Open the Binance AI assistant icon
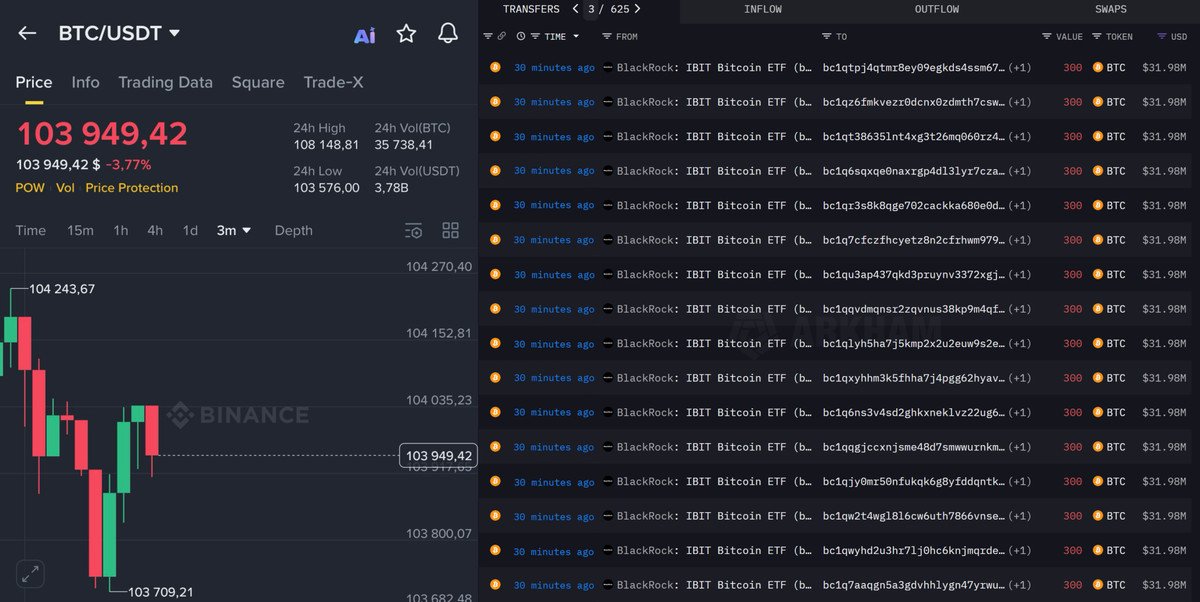The width and height of the screenshot is (1200, 602). point(363,33)
